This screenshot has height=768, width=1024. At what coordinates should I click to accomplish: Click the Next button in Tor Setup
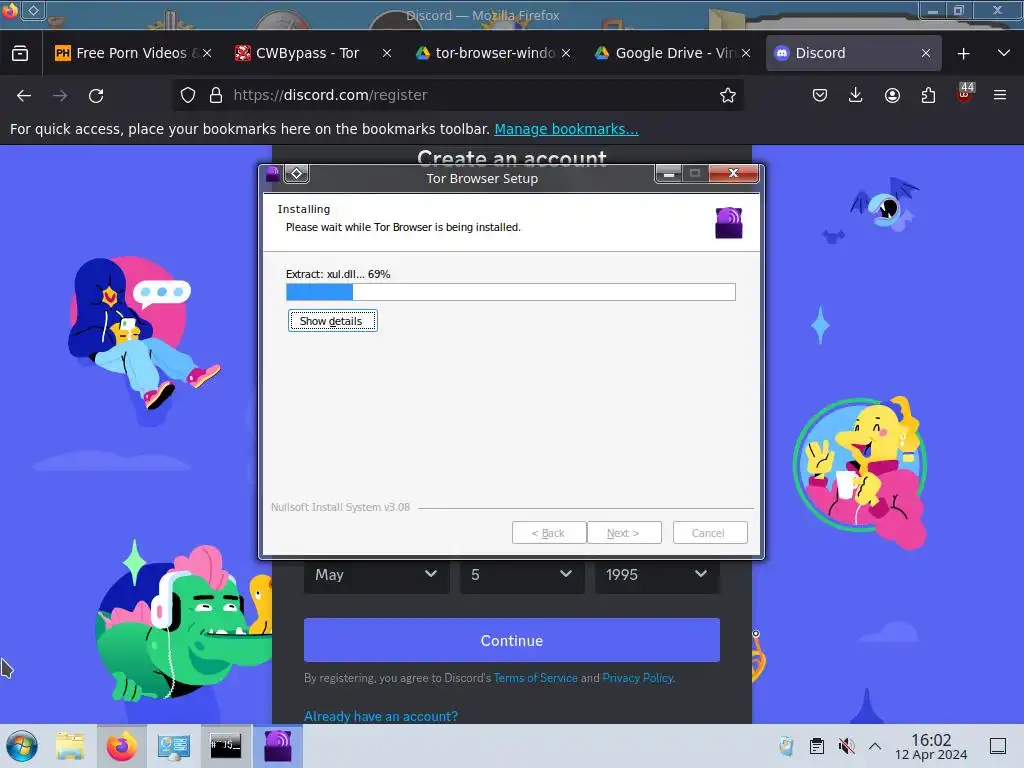coord(624,533)
